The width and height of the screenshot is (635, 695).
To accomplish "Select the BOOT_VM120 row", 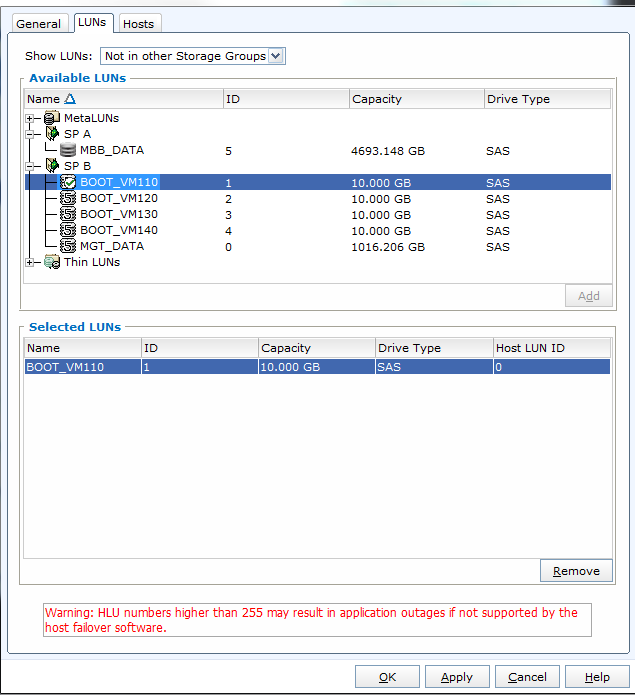I will pyautogui.click(x=318, y=198).
